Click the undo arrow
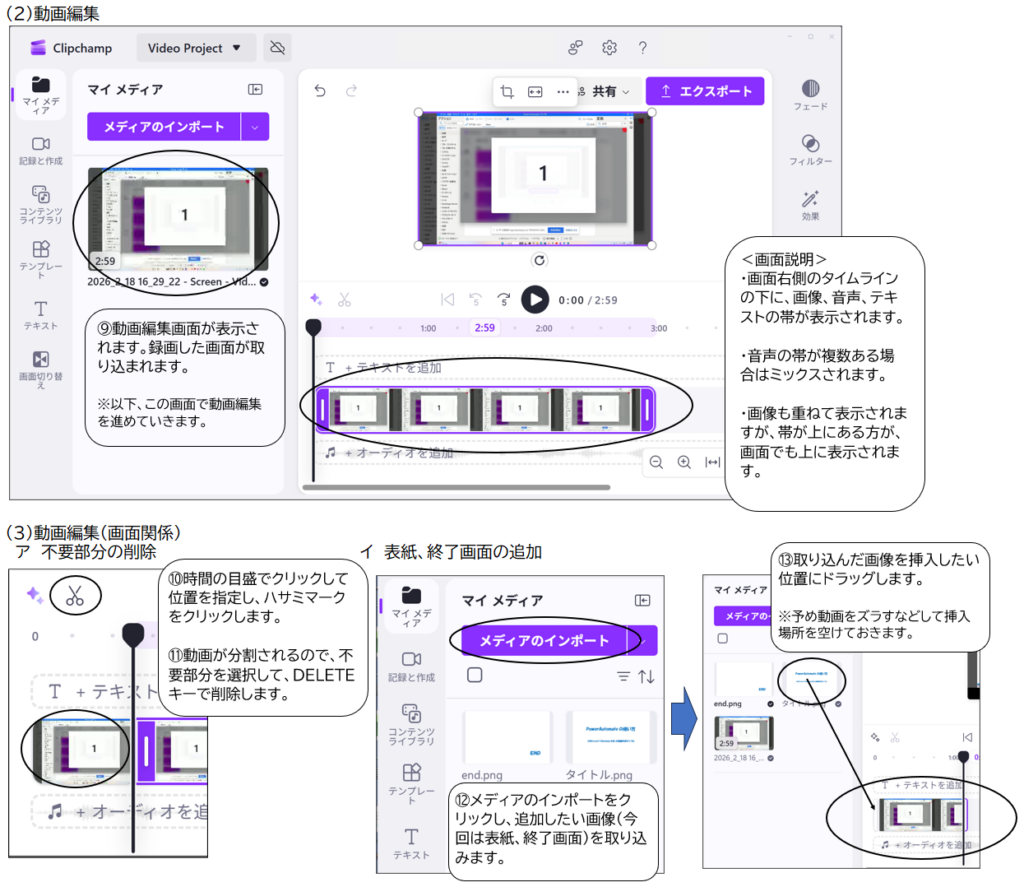This screenshot has height=887, width=1024. (320, 91)
